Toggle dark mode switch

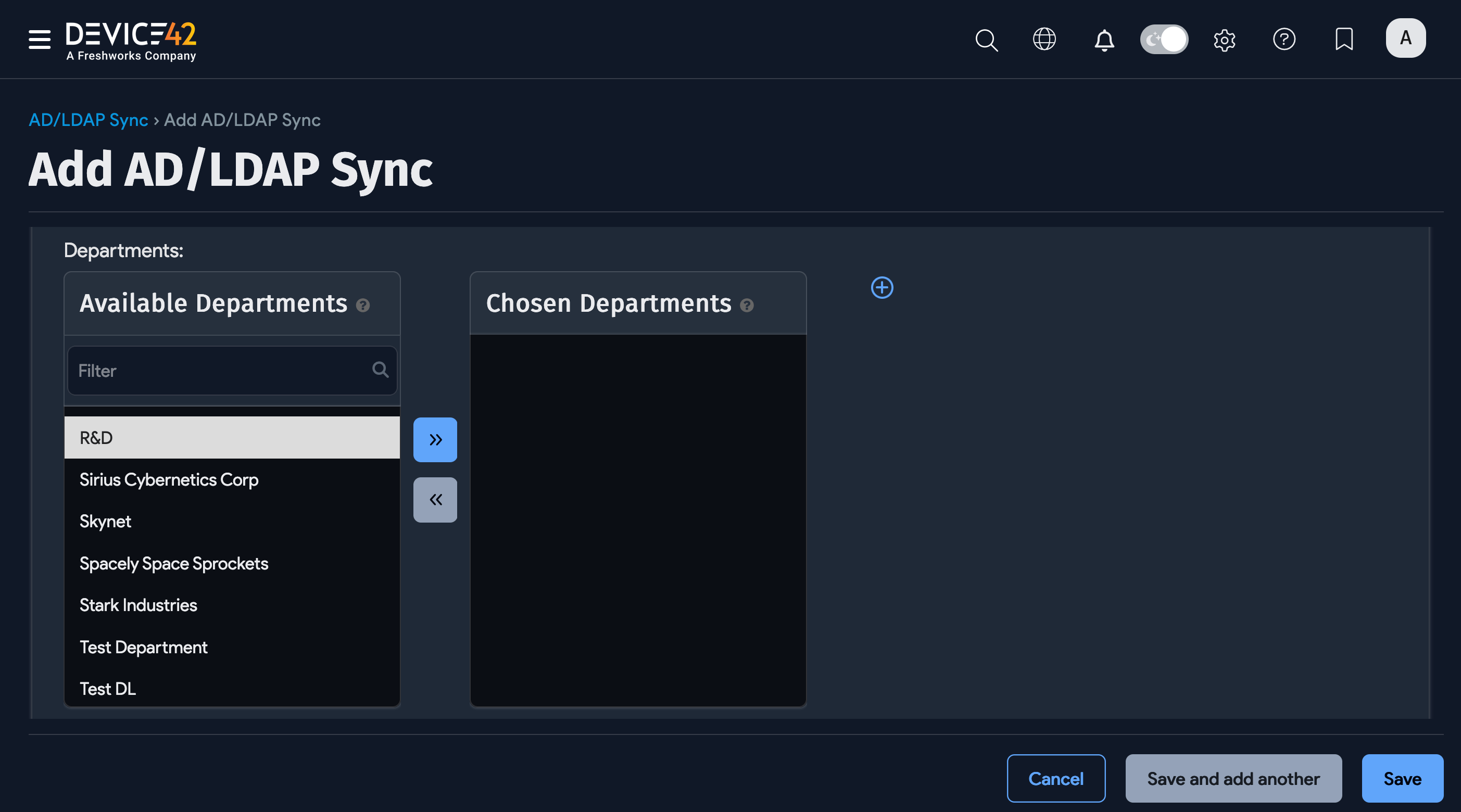1164,39
